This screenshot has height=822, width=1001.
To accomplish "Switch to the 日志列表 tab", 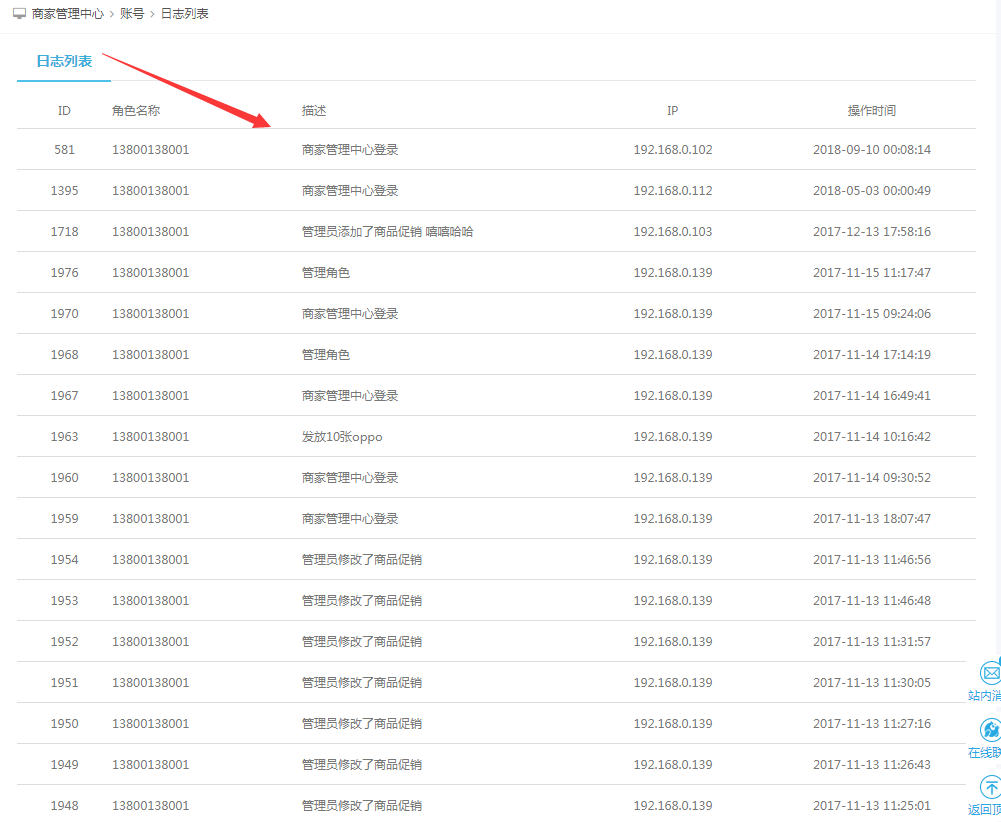I will 64,61.
